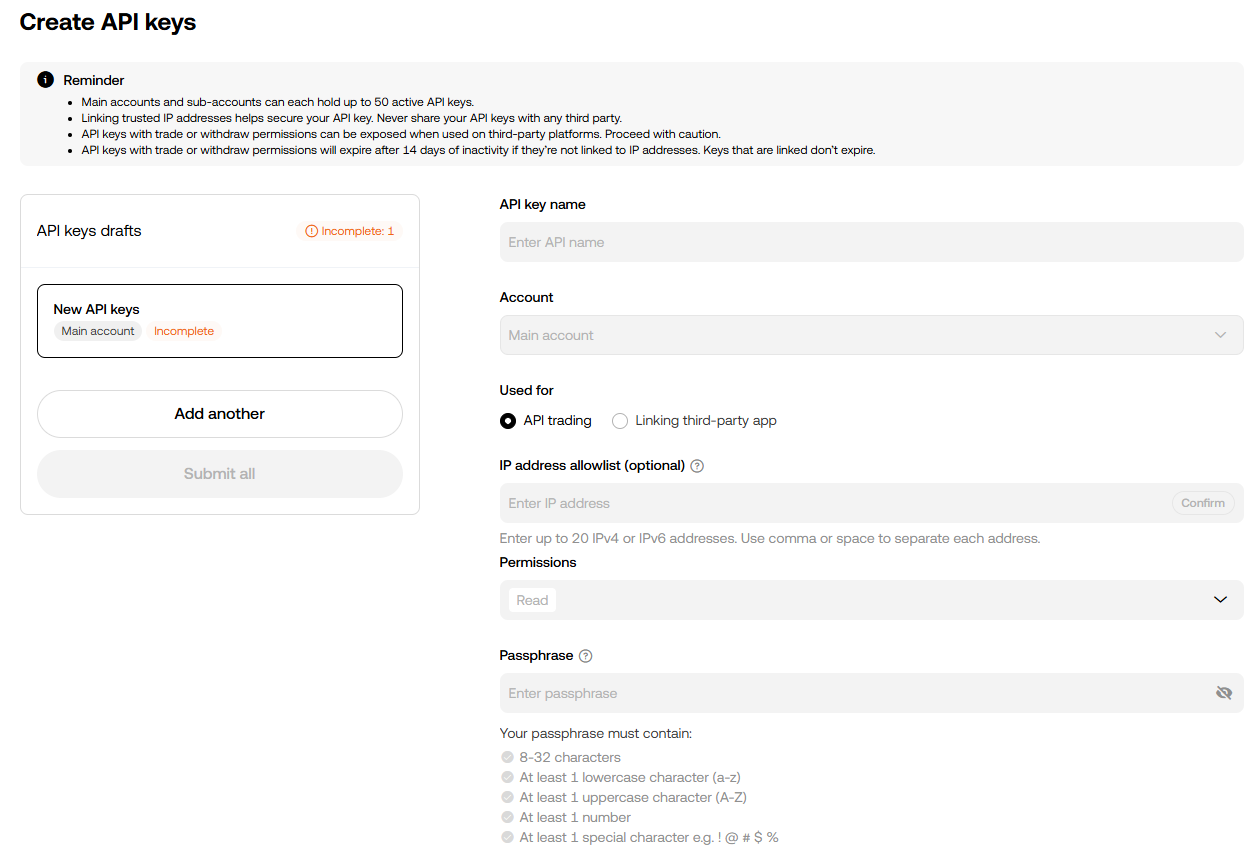The width and height of the screenshot is (1260, 859).
Task: Click the lowercase character requirement check icon
Action: (x=508, y=777)
